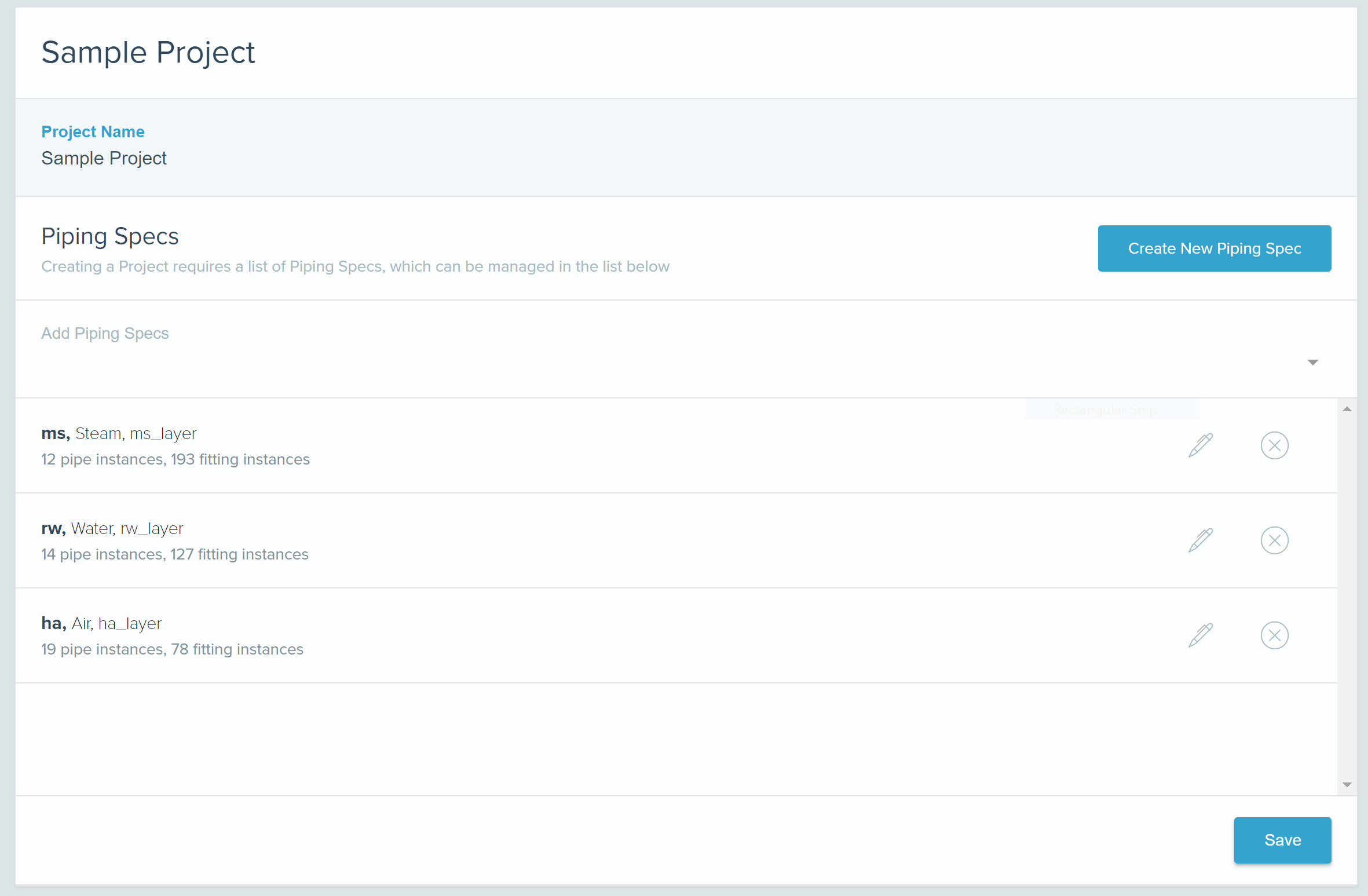Viewport: 1368px width, 896px height.
Task: Save the project
Action: coord(1282,840)
